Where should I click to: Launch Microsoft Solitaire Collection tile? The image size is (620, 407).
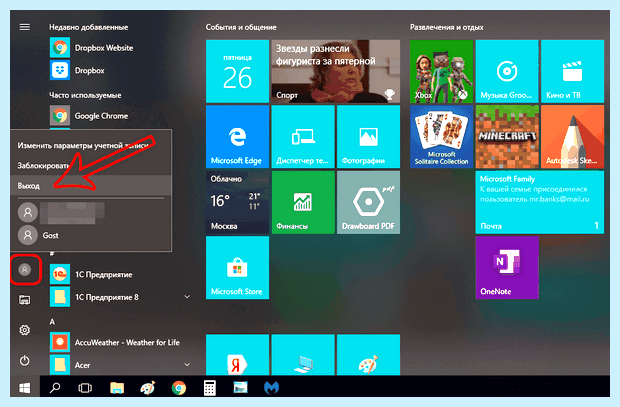pos(441,137)
